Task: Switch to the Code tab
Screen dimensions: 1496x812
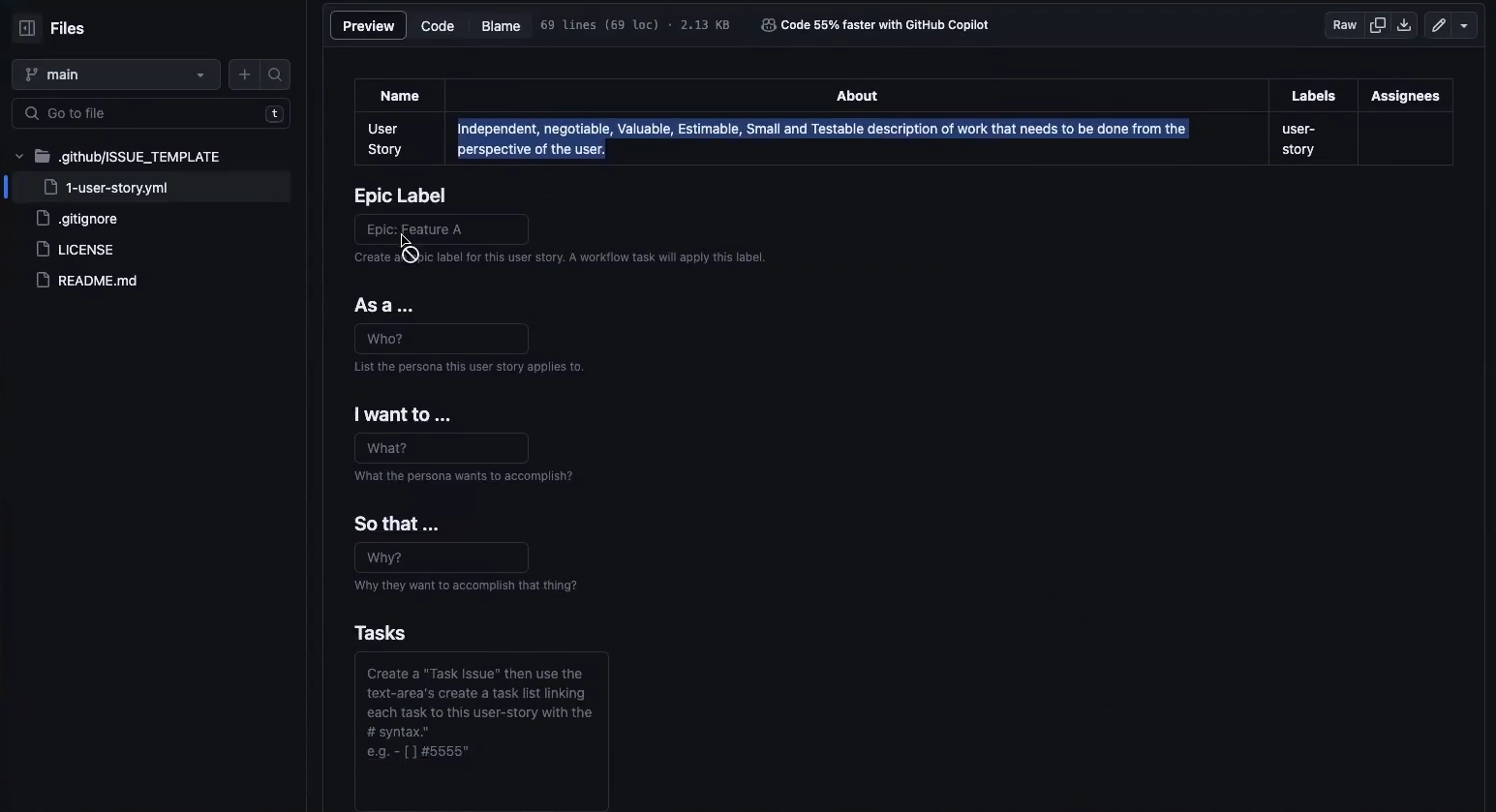Action: tap(438, 26)
